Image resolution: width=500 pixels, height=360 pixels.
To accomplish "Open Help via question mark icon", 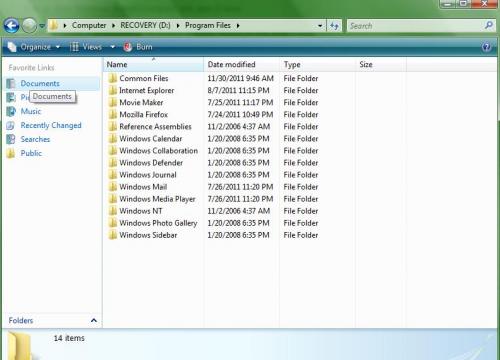I will click(x=486, y=47).
